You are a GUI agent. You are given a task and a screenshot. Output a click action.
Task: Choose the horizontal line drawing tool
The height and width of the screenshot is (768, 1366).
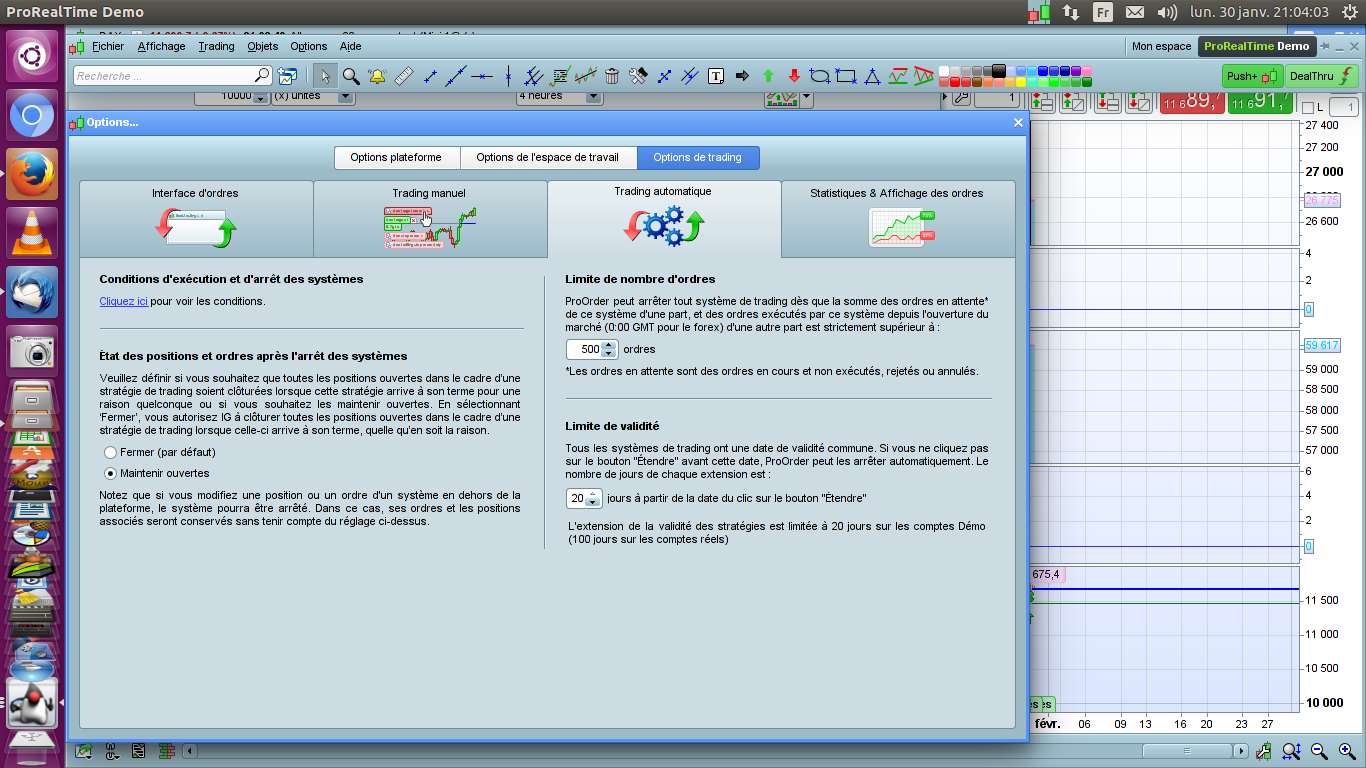click(x=482, y=76)
